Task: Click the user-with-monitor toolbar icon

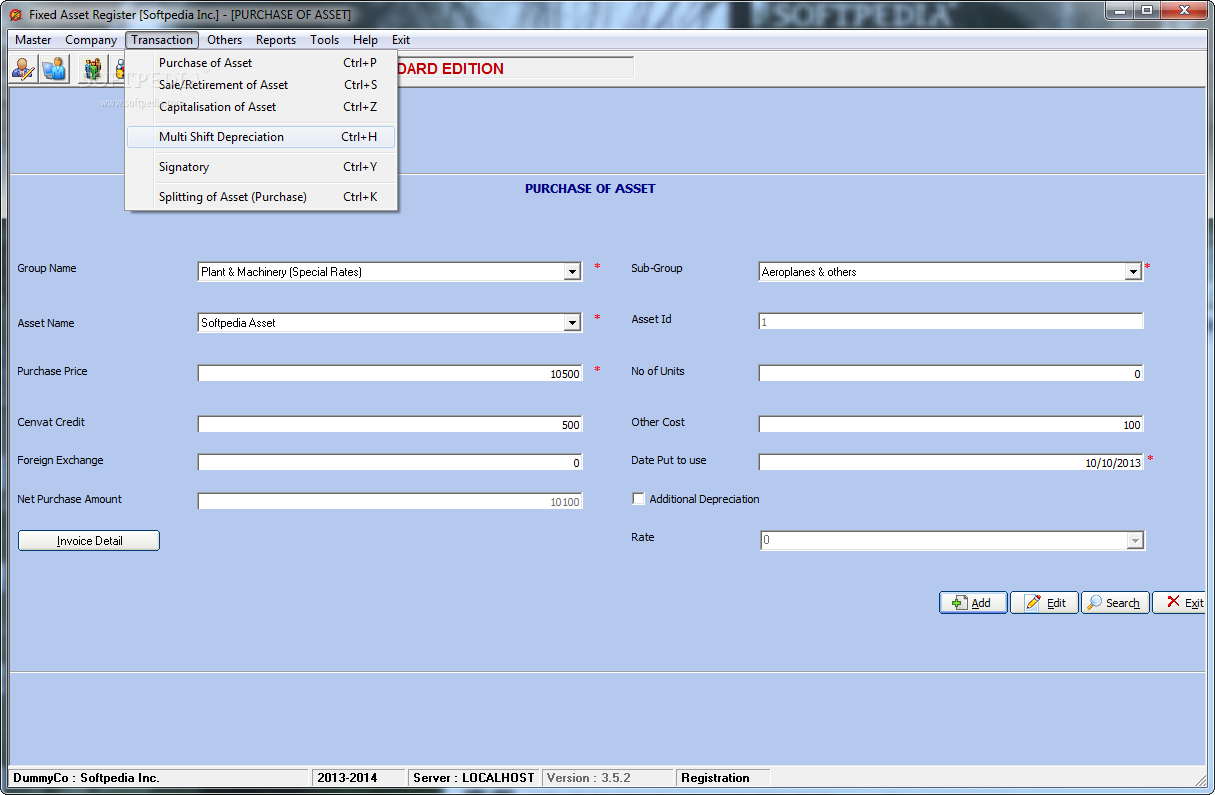Action: 54,69
